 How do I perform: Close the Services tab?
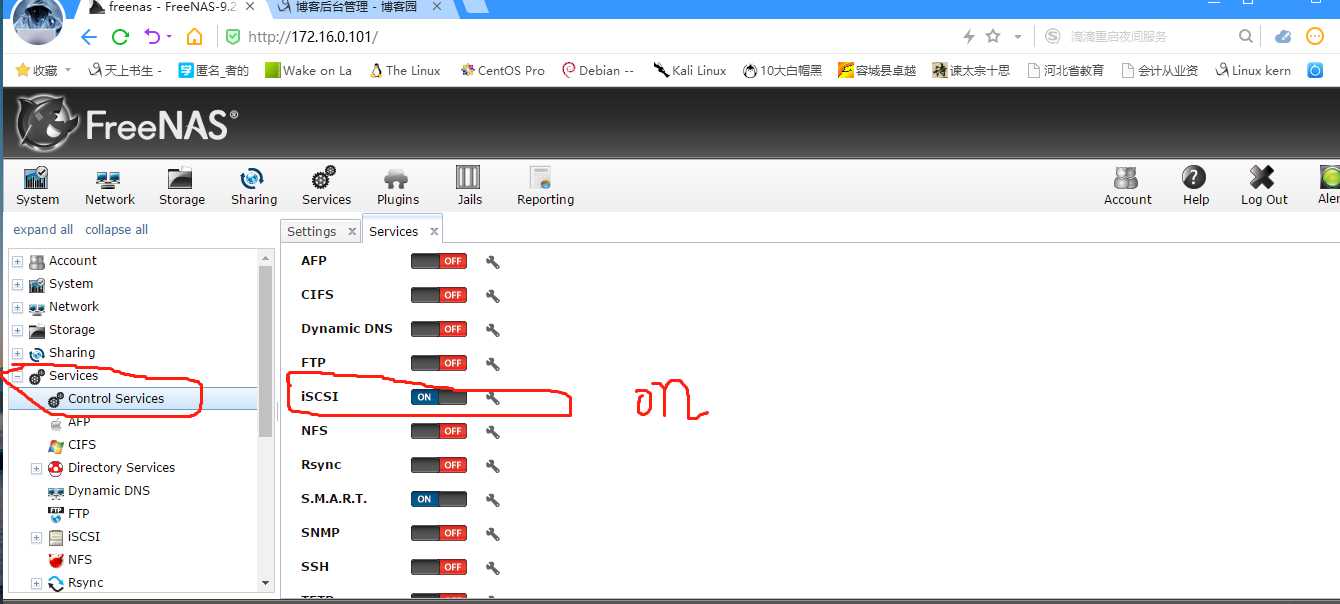(434, 231)
